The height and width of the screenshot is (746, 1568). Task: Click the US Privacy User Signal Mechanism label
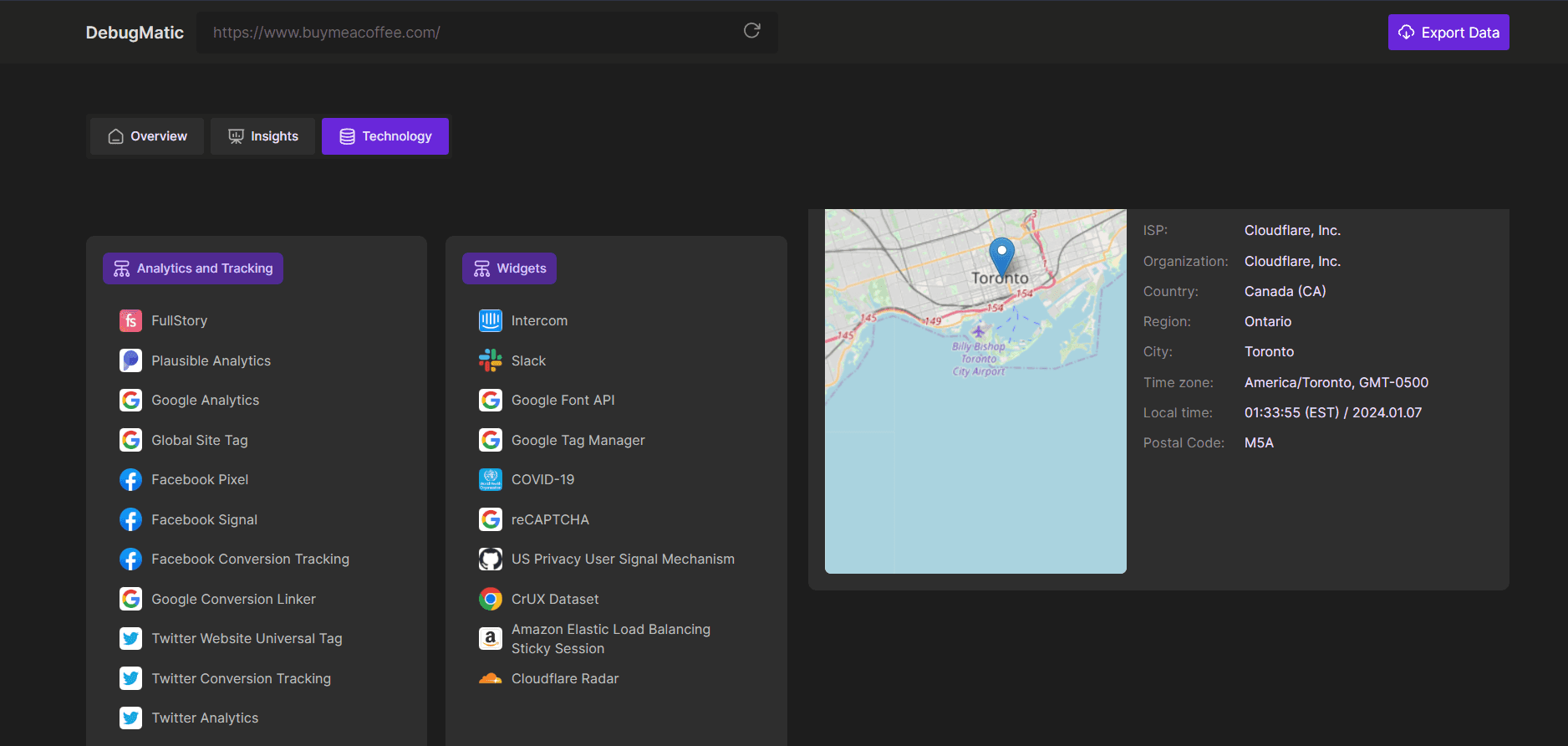pos(624,559)
